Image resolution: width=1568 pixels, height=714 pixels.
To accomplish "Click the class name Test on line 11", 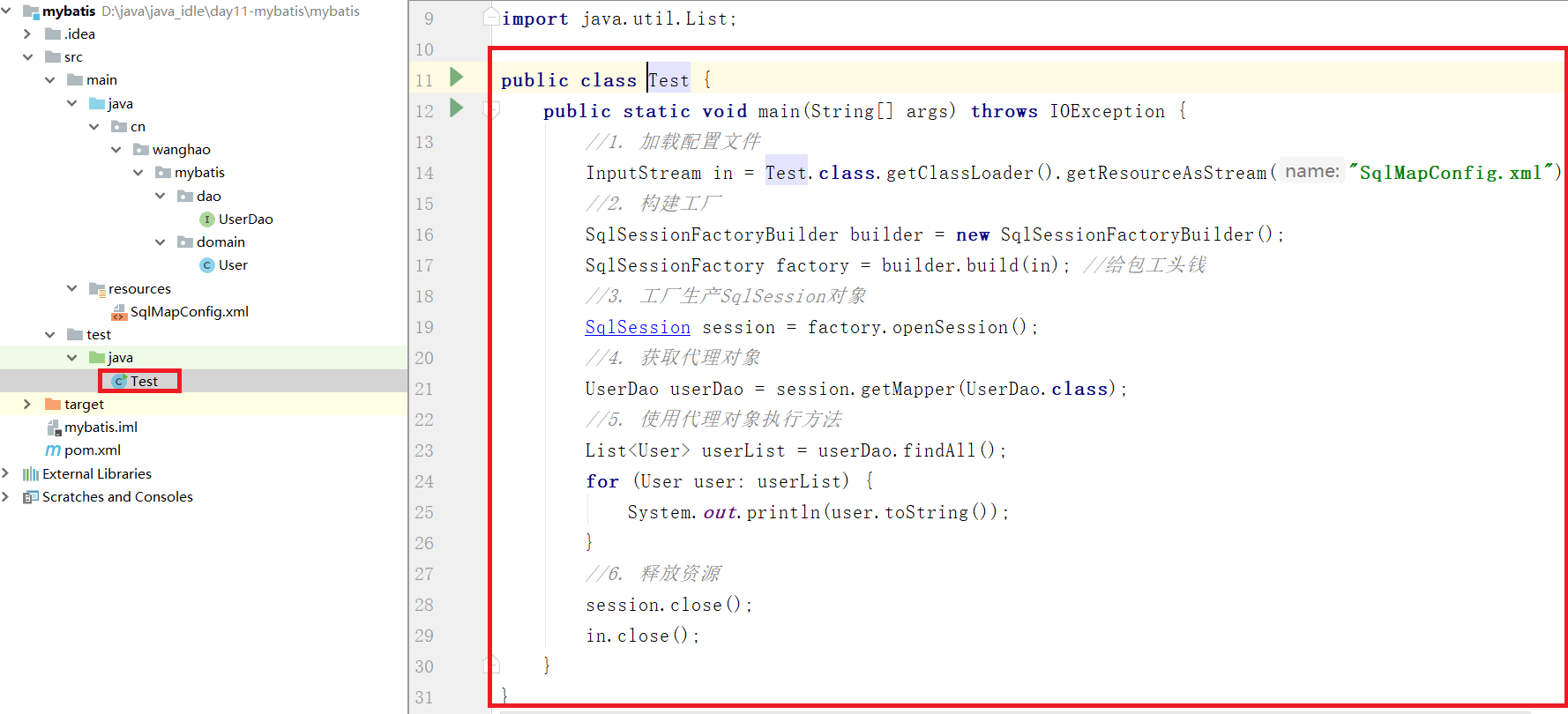I will [x=668, y=80].
